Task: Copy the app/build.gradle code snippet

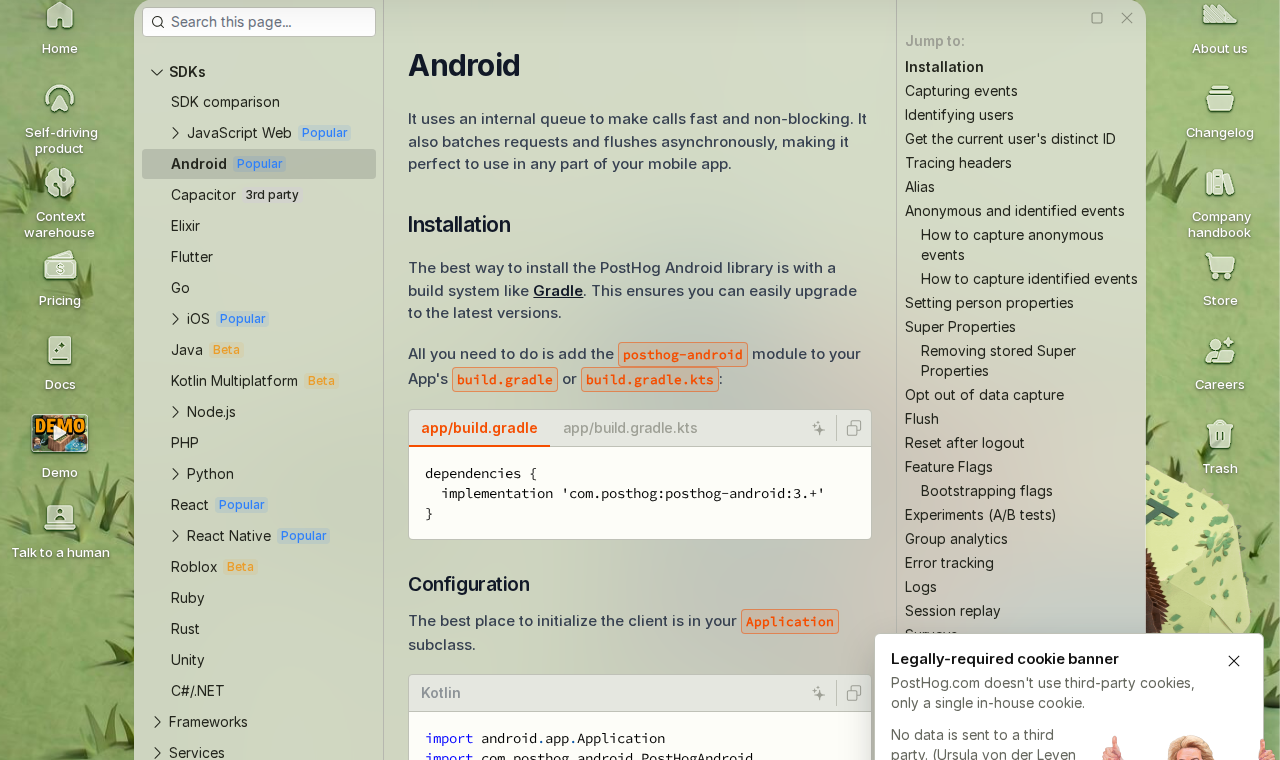Action: 854,428
